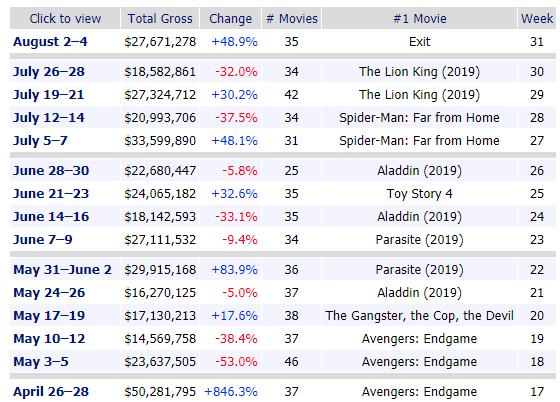
Task: Click the June 14–16 weekend date
Action: [51, 217]
